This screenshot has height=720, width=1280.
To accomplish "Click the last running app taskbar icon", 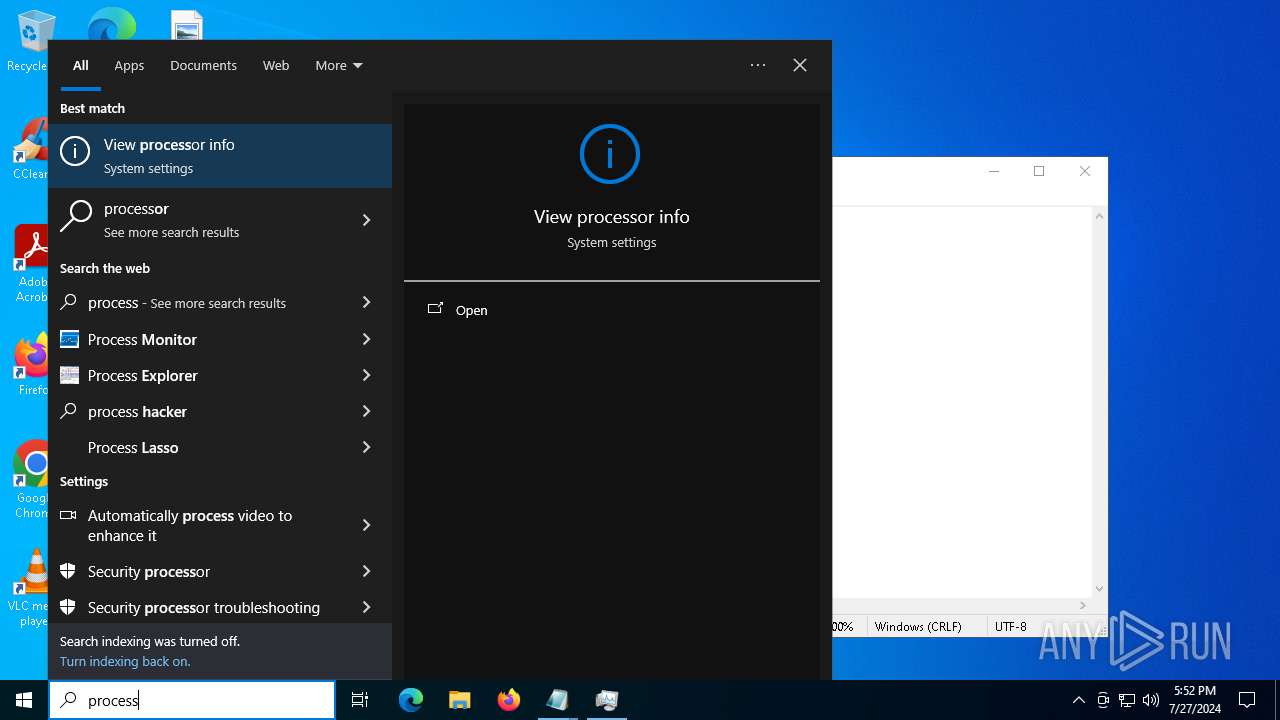I will 607,700.
